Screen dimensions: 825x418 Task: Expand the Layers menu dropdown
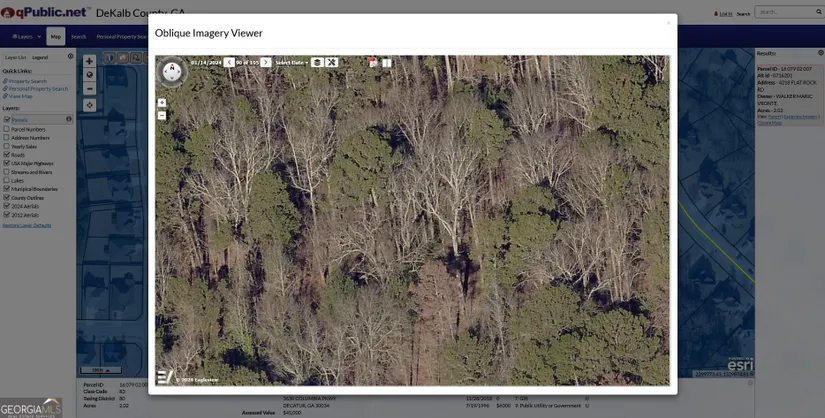click(22, 37)
